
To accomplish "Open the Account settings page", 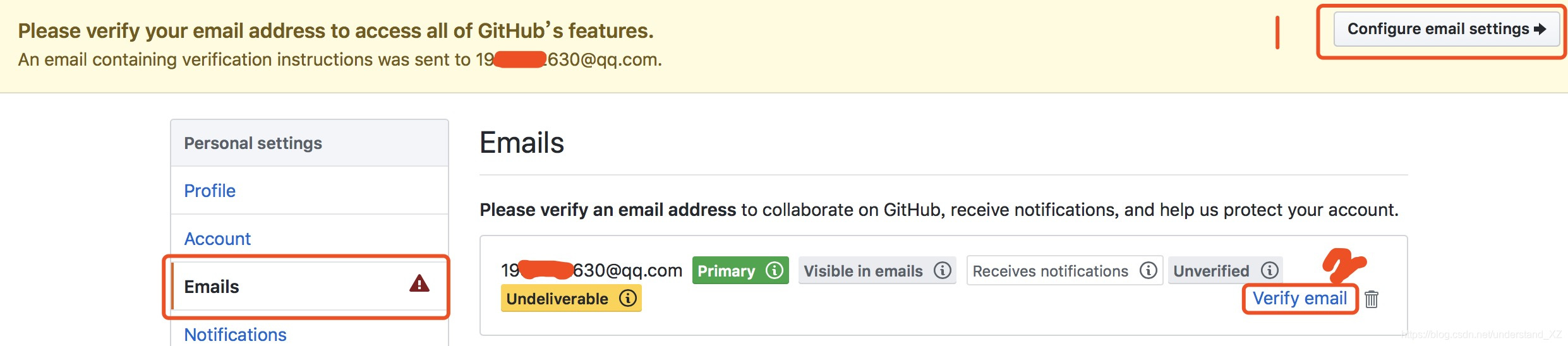I will tap(217, 239).
